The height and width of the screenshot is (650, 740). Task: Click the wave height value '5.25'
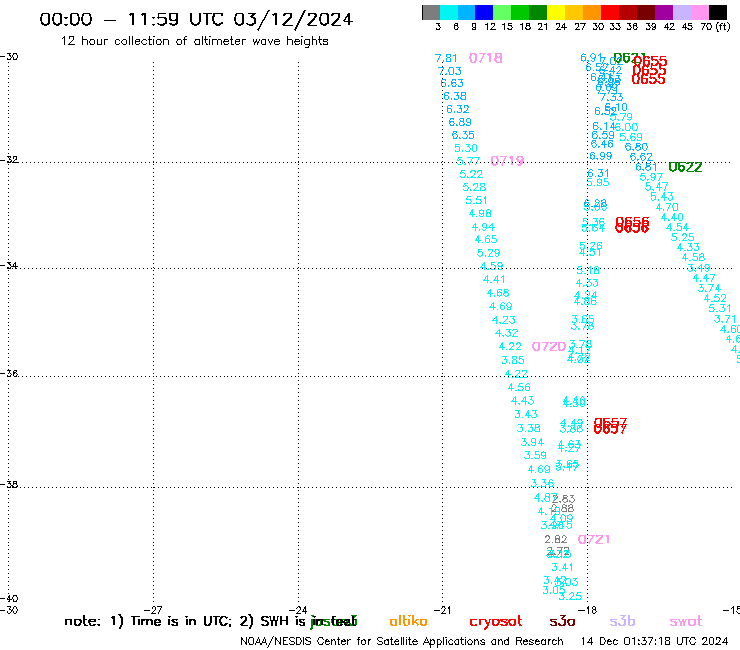click(x=682, y=237)
